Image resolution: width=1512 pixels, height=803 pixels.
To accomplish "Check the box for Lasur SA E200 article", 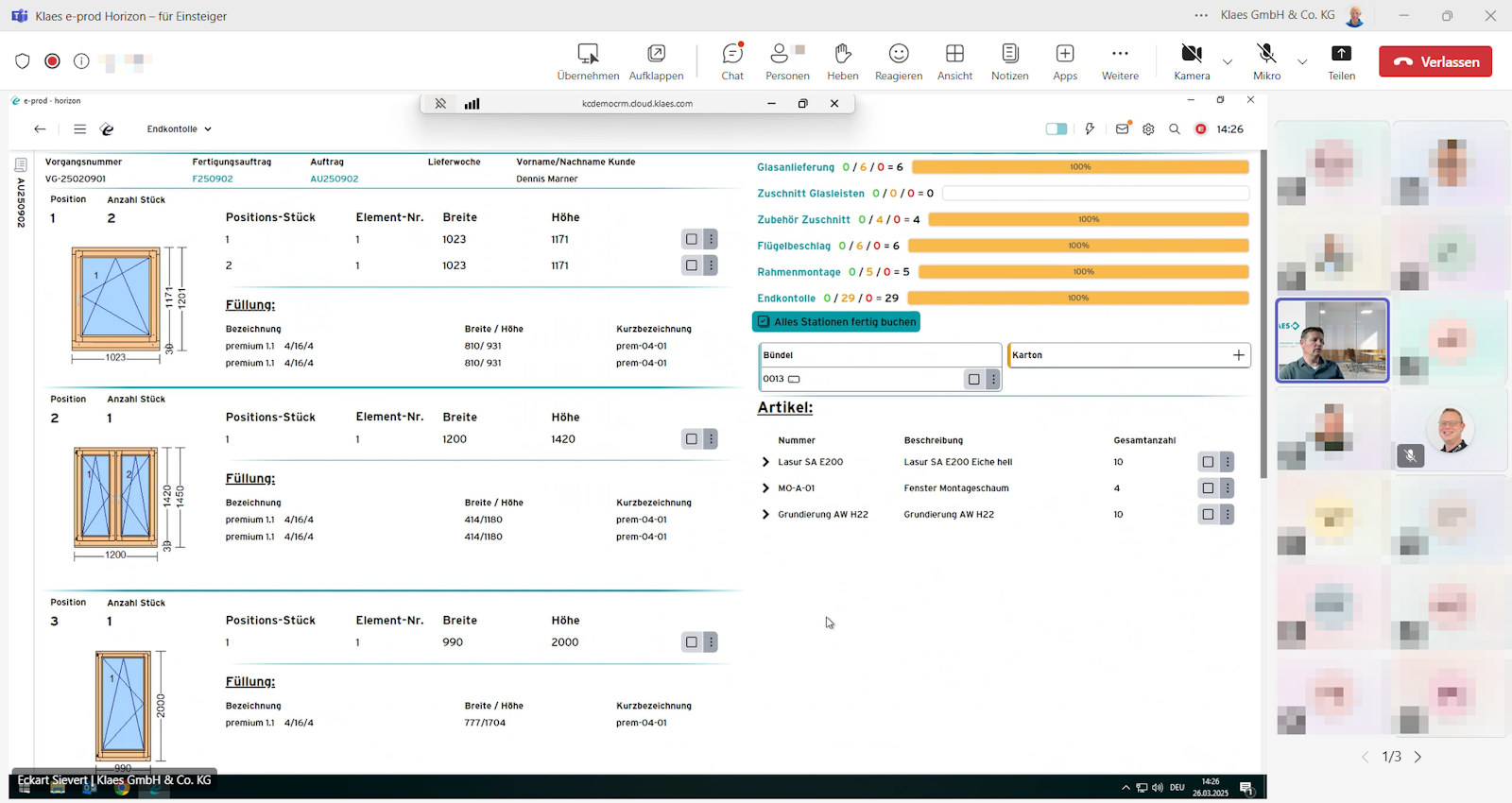I will pyautogui.click(x=1208, y=462).
